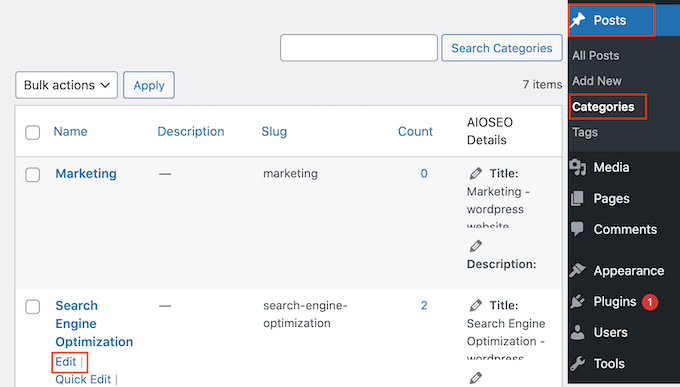
Task: Click Quick Edit under Search Engine Optimization
Action: pos(83,379)
